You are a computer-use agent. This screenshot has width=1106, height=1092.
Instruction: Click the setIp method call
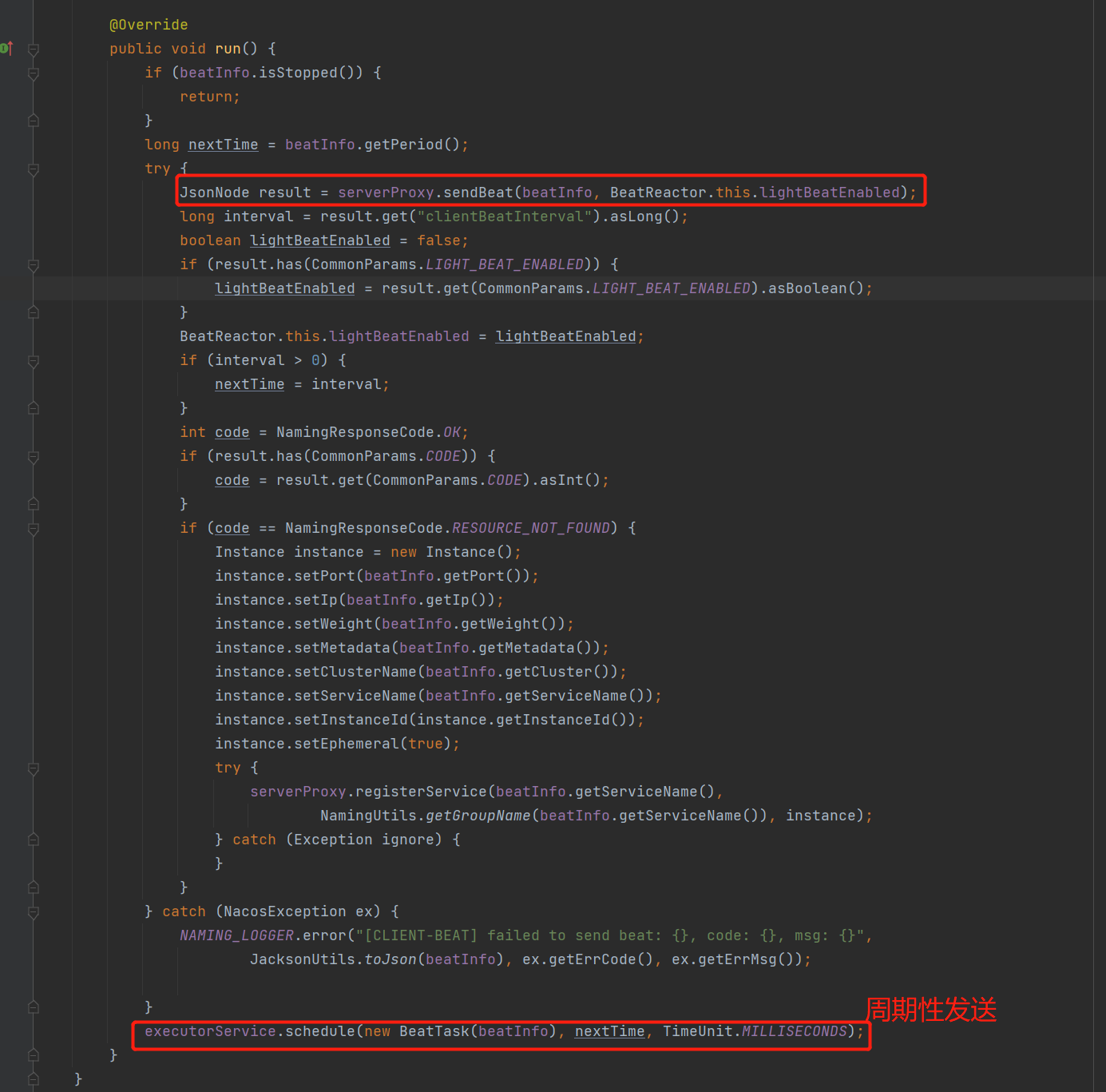click(x=315, y=600)
